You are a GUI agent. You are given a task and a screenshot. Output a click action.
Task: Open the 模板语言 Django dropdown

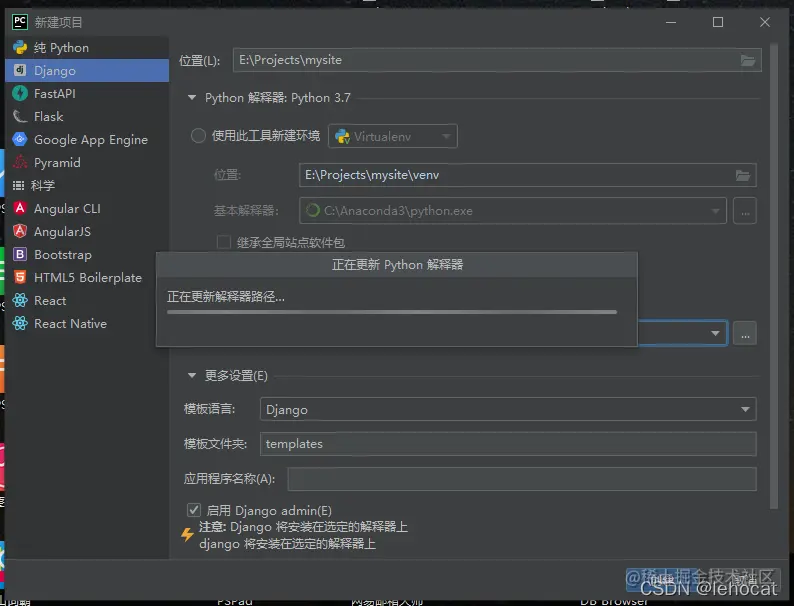click(x=508, y=409)
